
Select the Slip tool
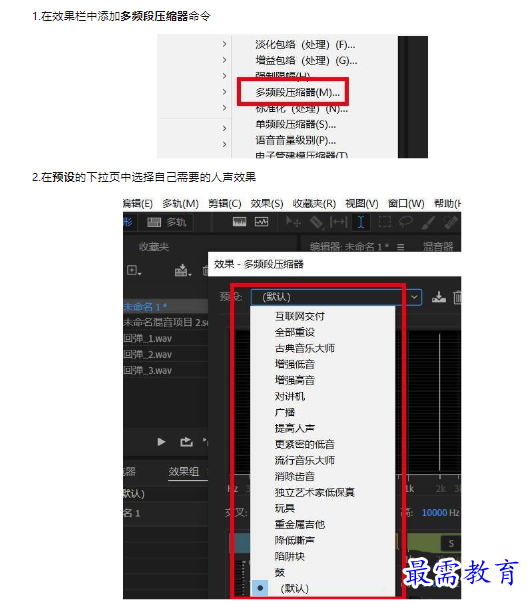[x=339, y=222]
